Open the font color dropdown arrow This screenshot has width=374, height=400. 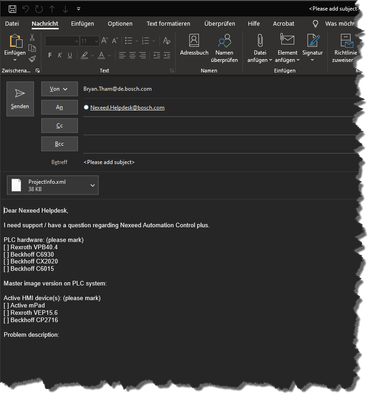tap(109, 56)
